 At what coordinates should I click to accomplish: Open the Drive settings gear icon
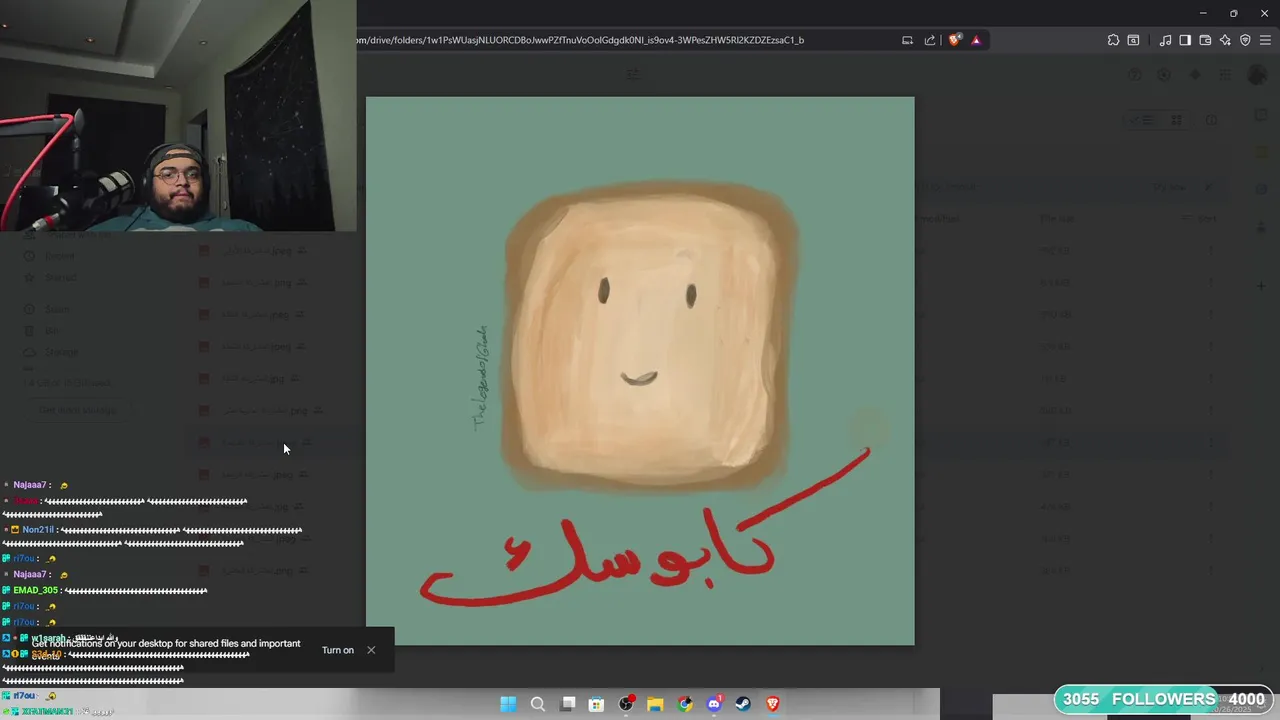(1164, 75)
